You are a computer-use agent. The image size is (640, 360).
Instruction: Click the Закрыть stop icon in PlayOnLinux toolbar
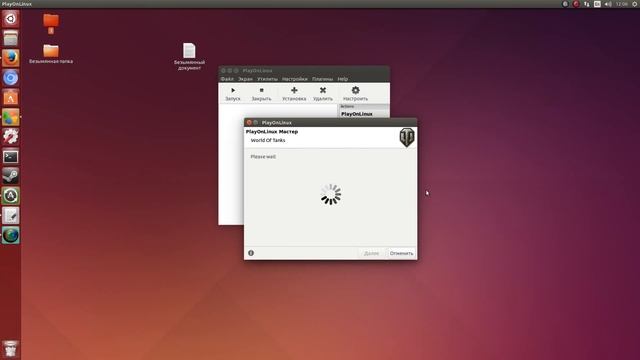coord(262,90)
